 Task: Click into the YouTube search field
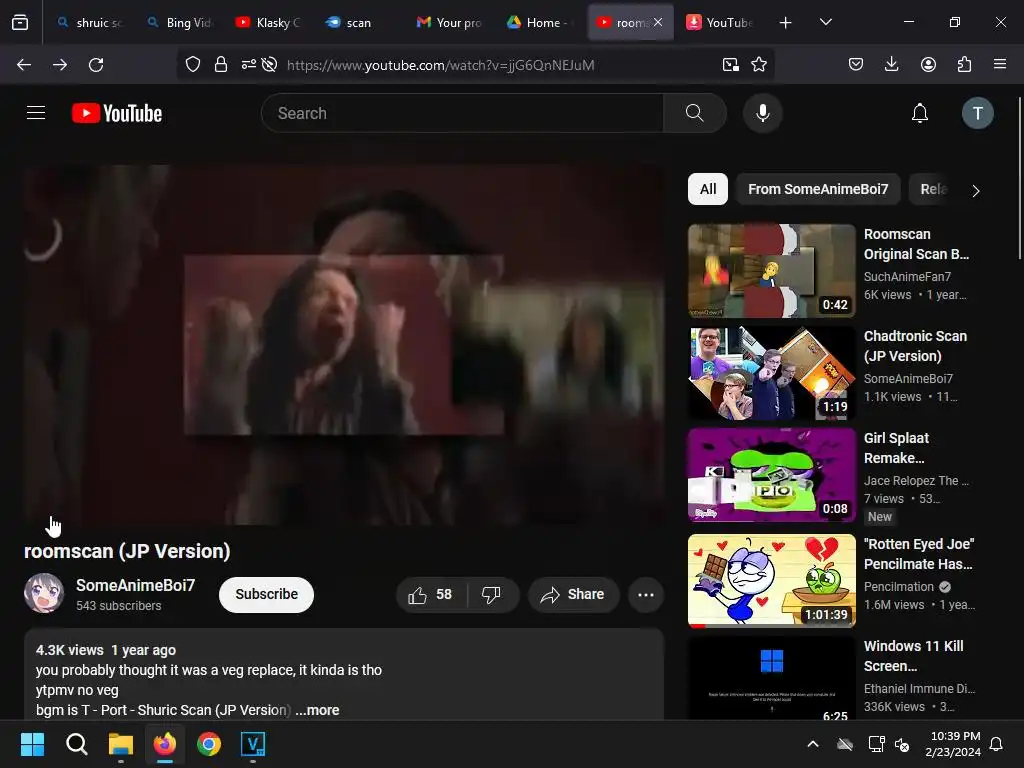462,113
